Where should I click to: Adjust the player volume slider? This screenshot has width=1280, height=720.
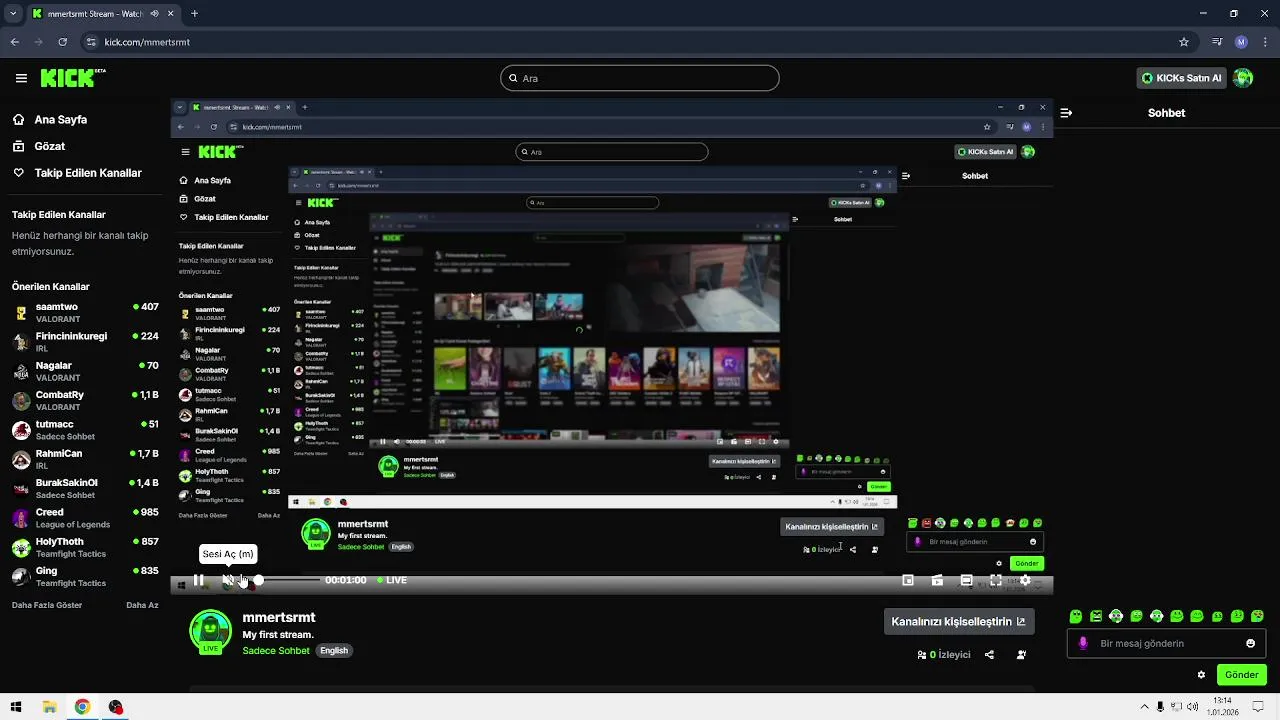288,580
